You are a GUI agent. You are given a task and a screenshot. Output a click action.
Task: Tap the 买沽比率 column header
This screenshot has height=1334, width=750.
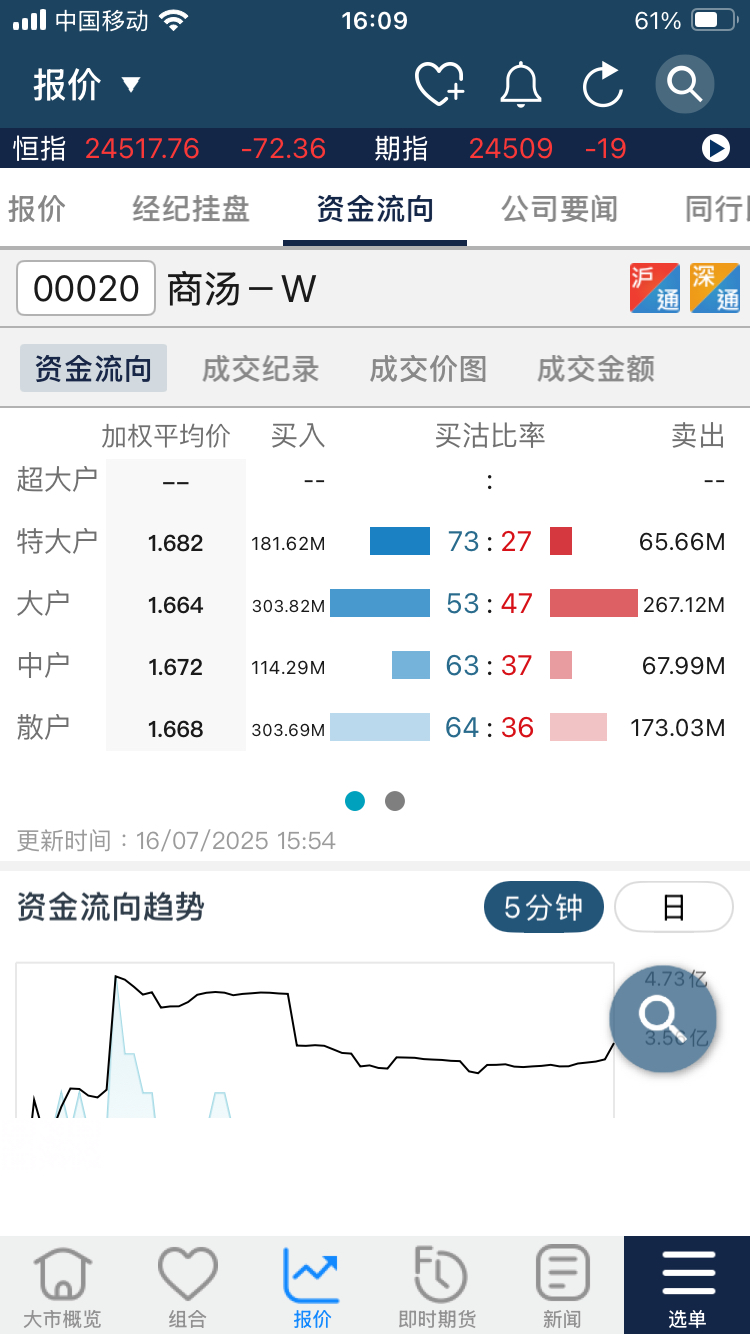(x=490, y=436)
